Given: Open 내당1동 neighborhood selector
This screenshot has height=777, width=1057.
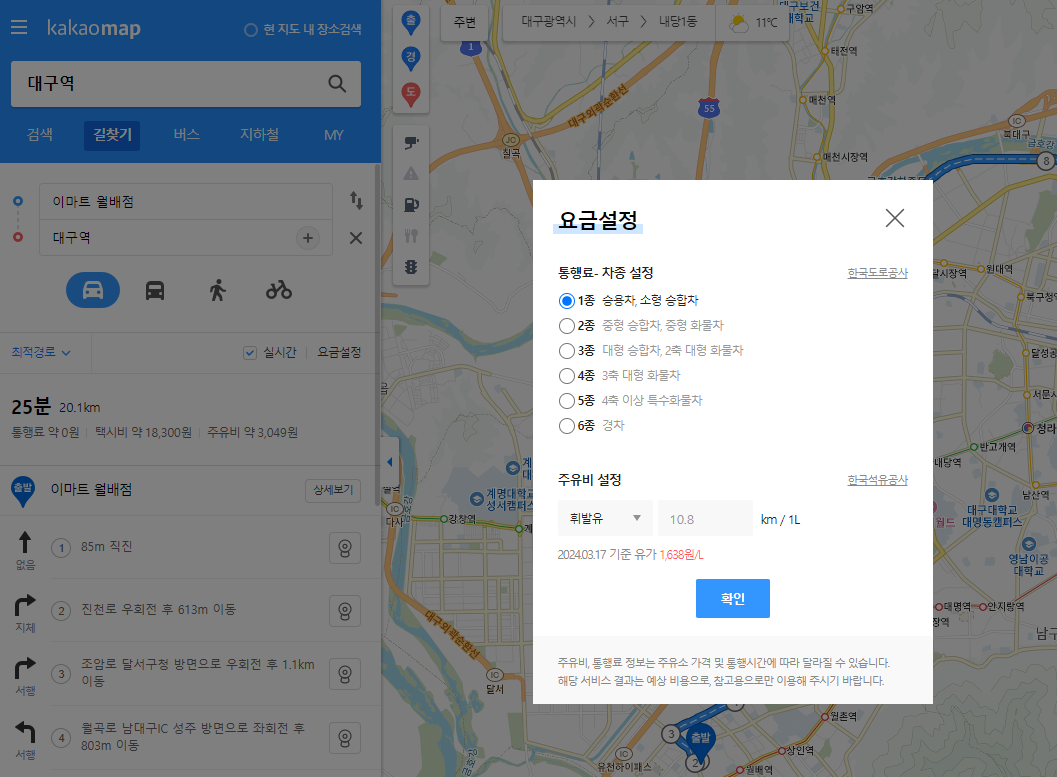Looking at the screenshot, I should coord(677,22).
